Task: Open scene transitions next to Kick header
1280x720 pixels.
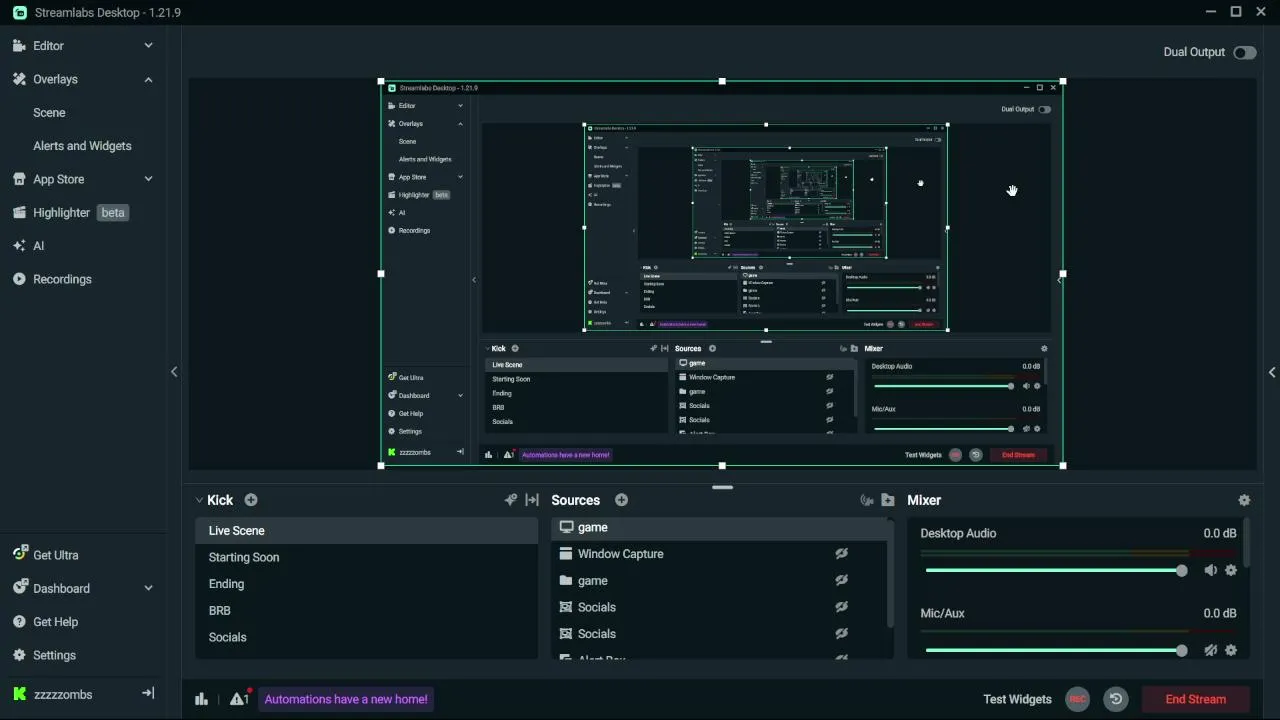Action: tap(511, 500)
